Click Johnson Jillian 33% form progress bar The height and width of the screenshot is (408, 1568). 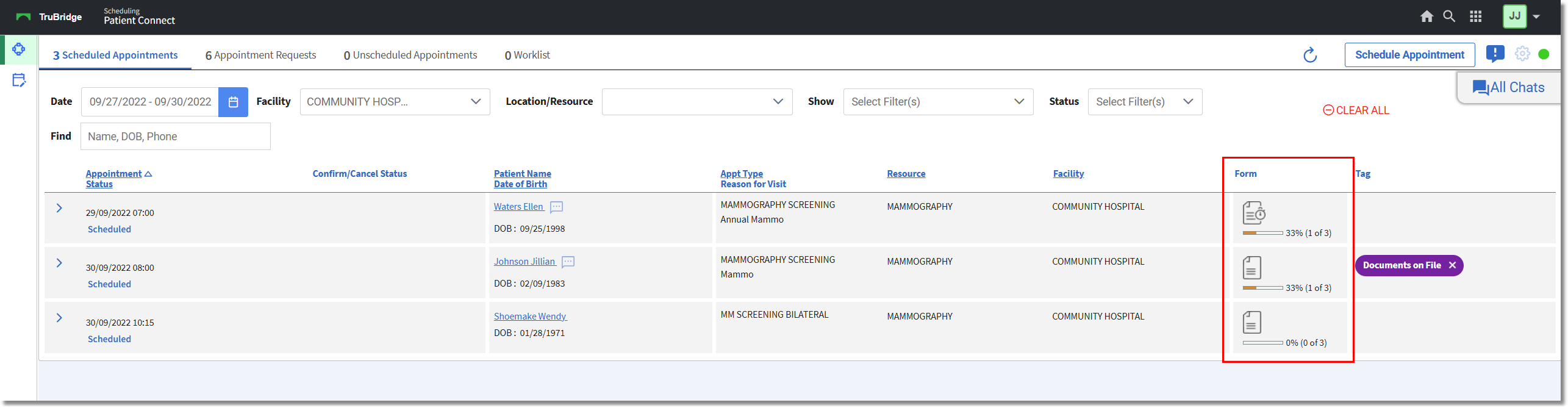tap(1262, 288)
